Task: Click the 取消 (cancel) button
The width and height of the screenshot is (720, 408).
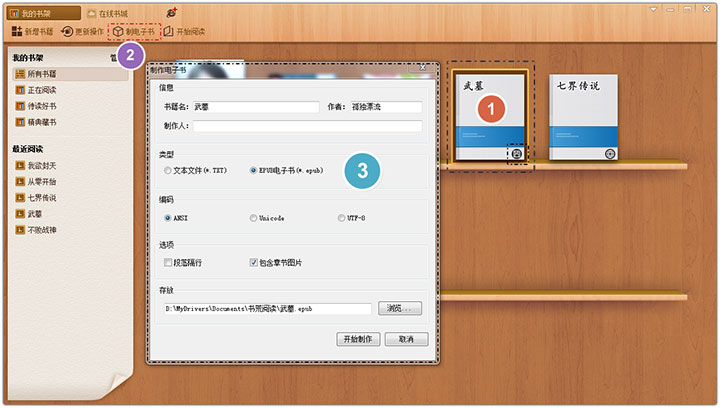Action: [x=406, y=339]
